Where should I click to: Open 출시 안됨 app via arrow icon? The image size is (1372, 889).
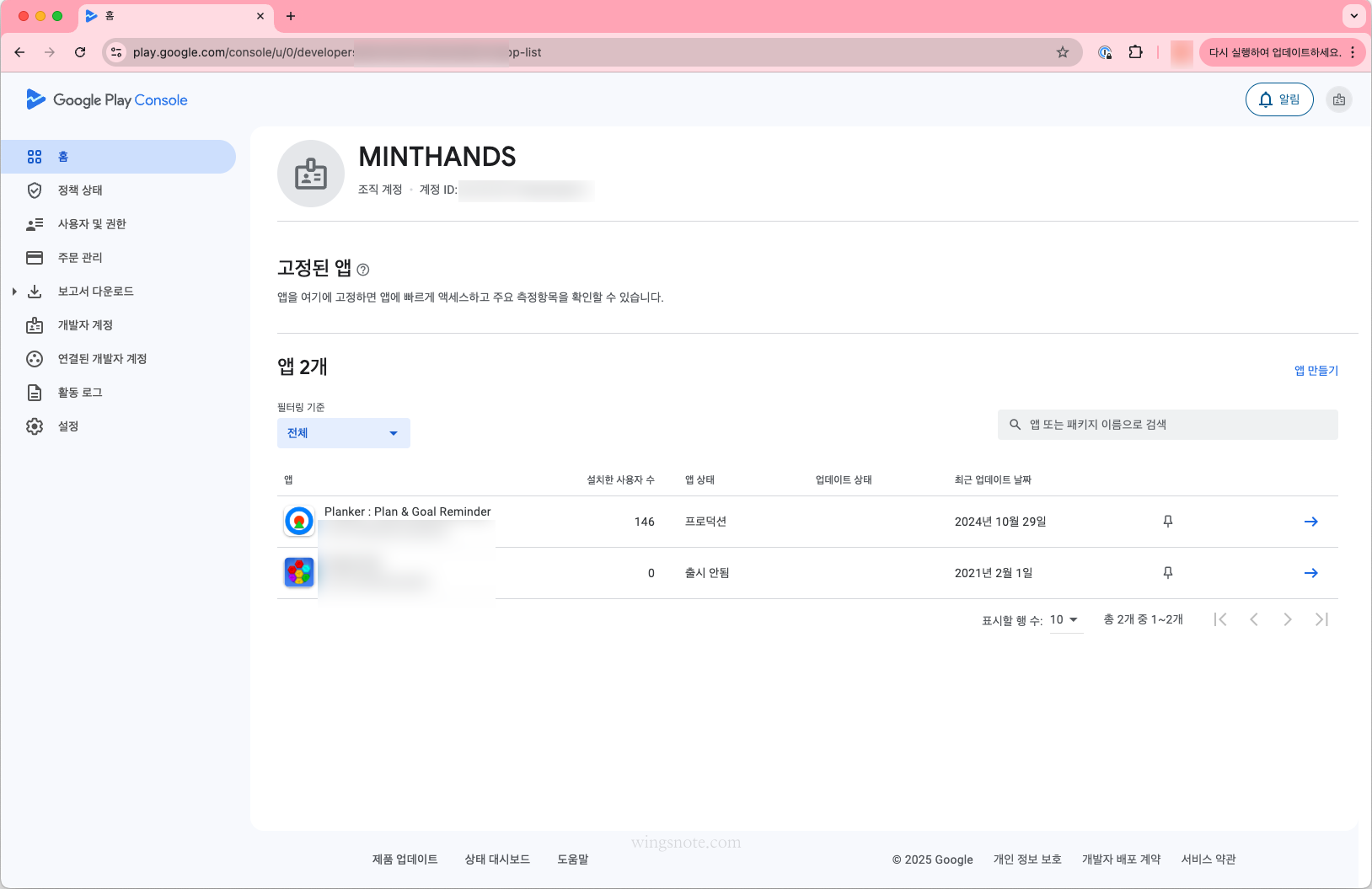[x=1311, y=573]
